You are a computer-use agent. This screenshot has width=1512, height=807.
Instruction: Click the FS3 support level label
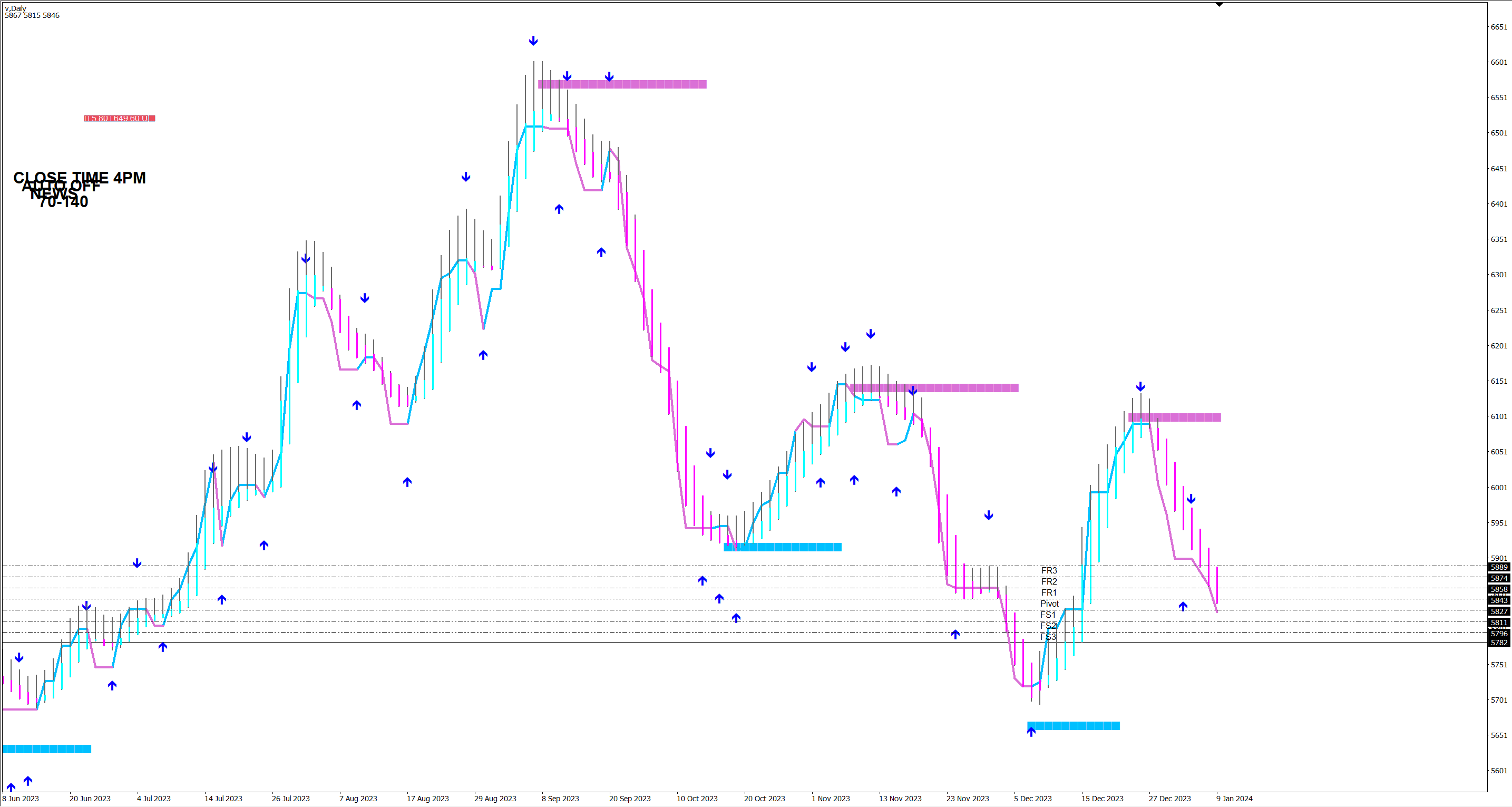tap(1048, 636)
